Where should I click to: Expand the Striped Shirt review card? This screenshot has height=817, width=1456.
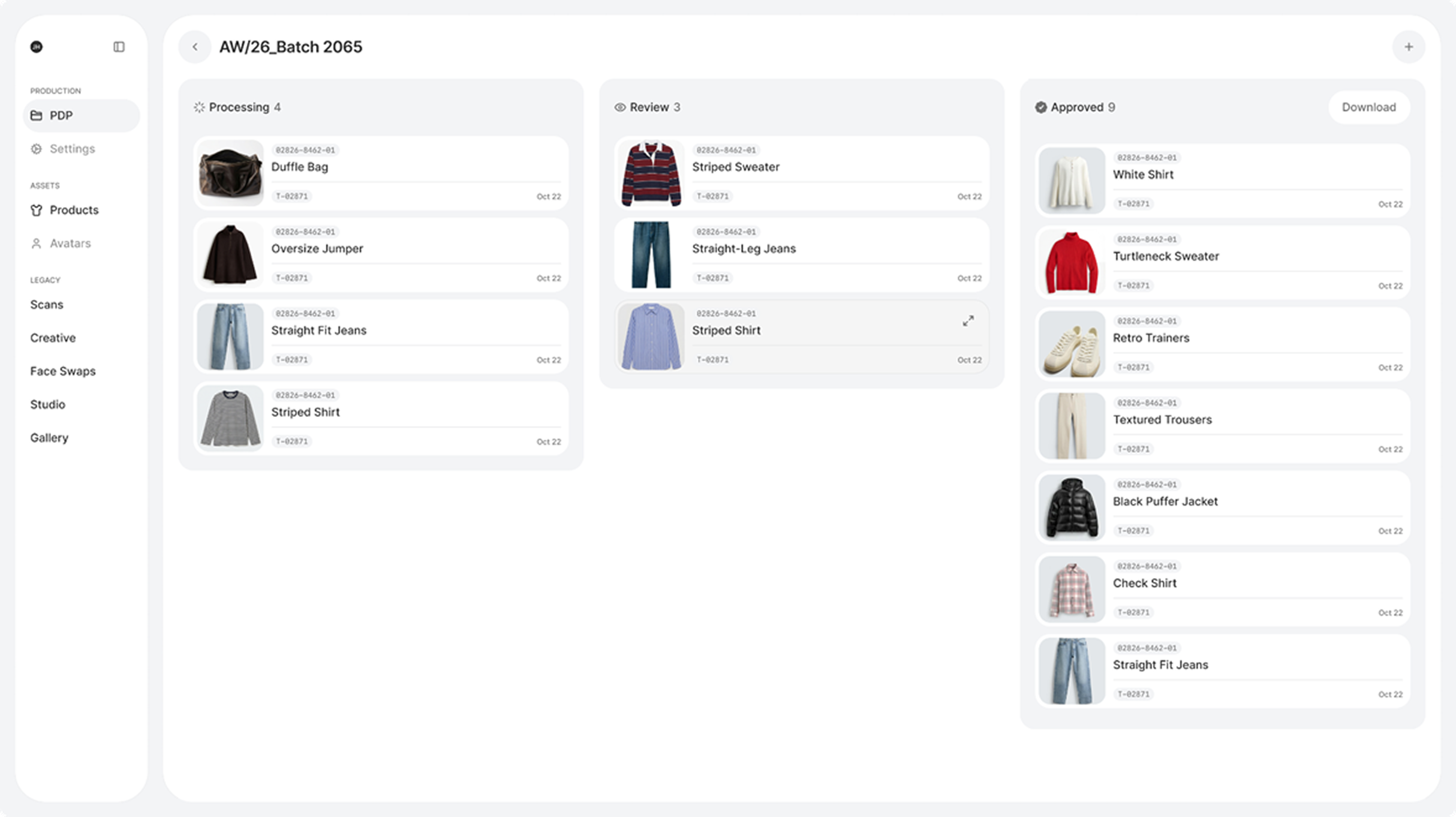(x=968, y=322)
